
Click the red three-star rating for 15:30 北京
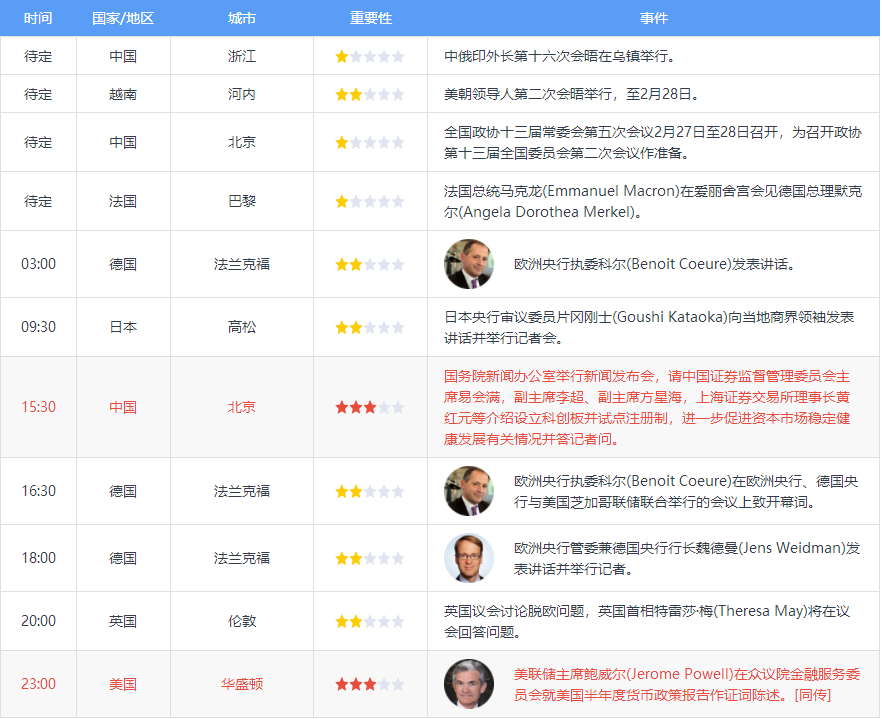click(x=370, y=407)
